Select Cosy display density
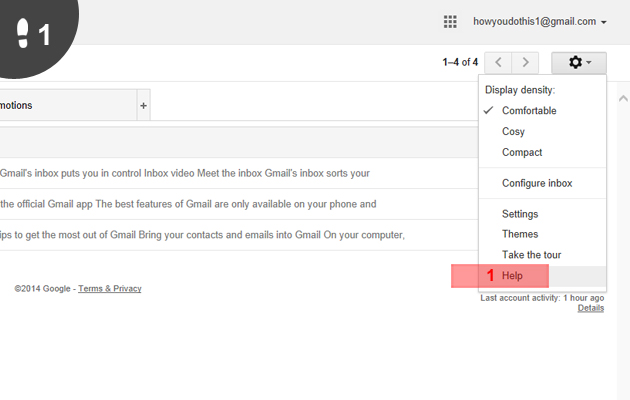The height and width of the screenshot is (400, 630). (x=542, y=132)
